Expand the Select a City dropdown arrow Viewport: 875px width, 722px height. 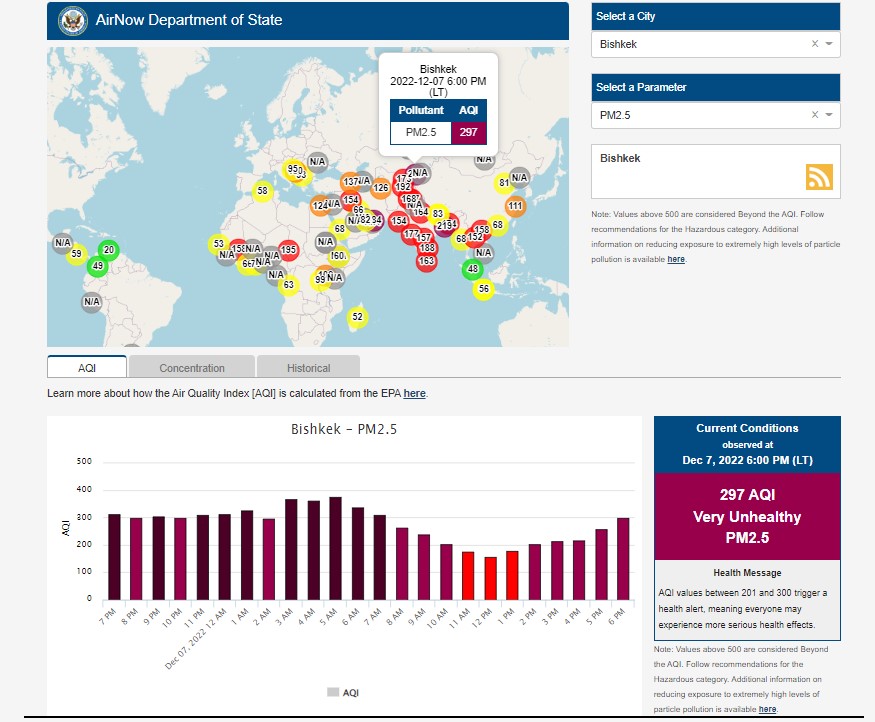829,44
